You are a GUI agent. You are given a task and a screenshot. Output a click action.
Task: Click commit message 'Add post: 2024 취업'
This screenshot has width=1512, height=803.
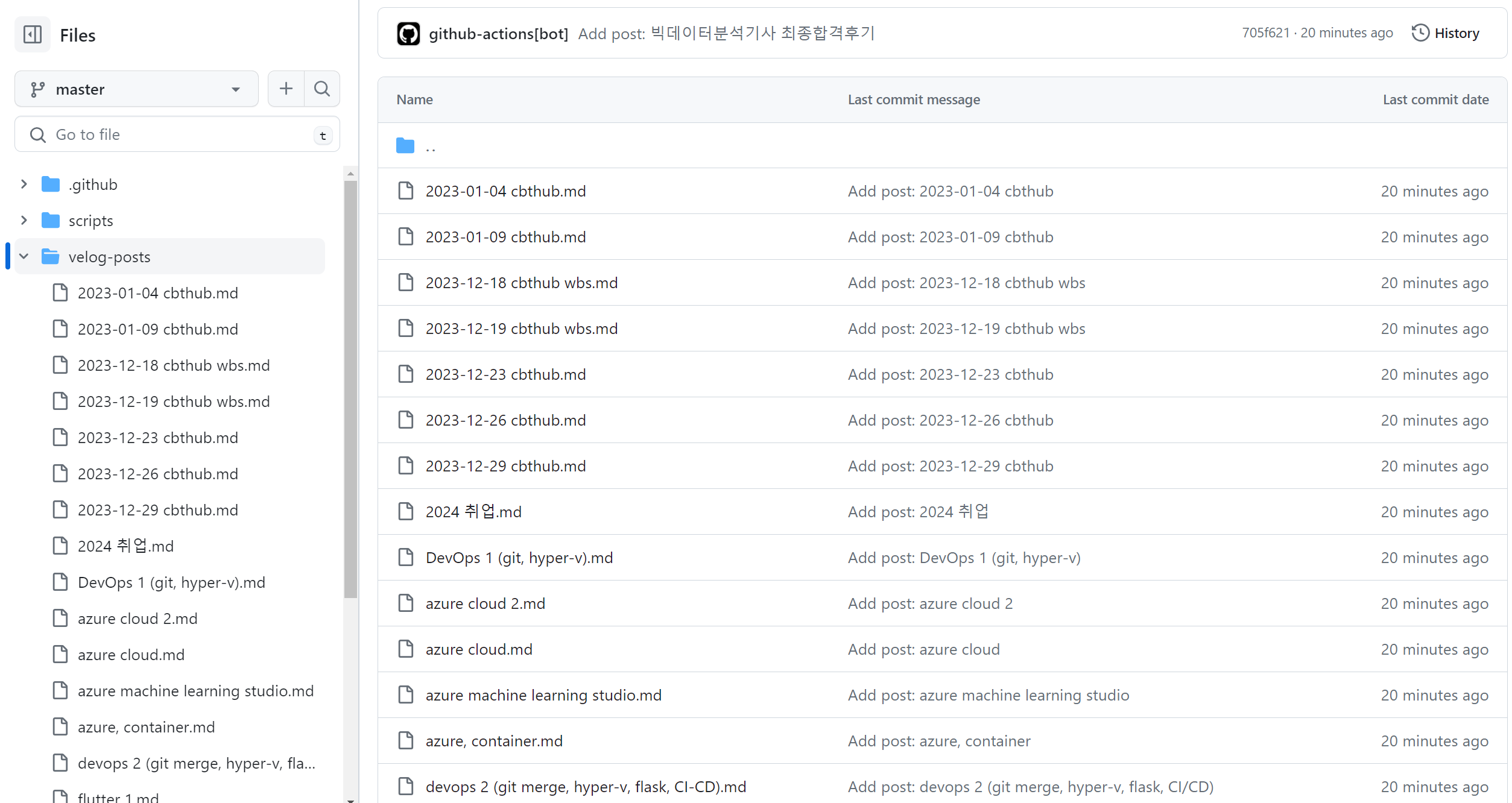point(918,512)
